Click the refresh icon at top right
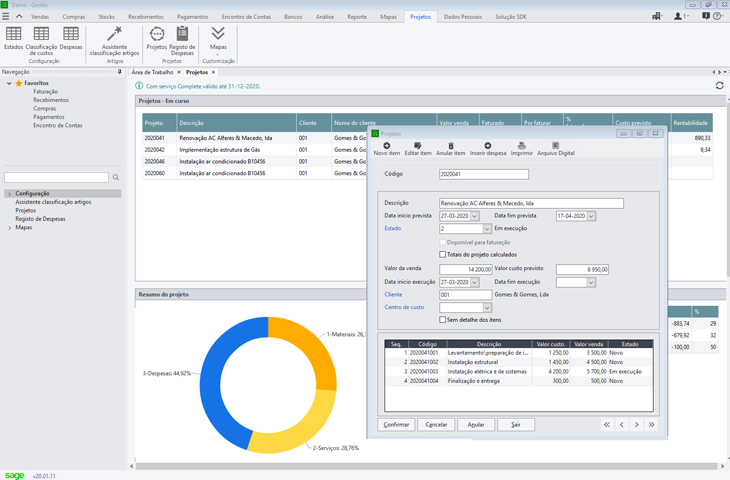Viewport: 730px width, 480px height. pos(719,86)
